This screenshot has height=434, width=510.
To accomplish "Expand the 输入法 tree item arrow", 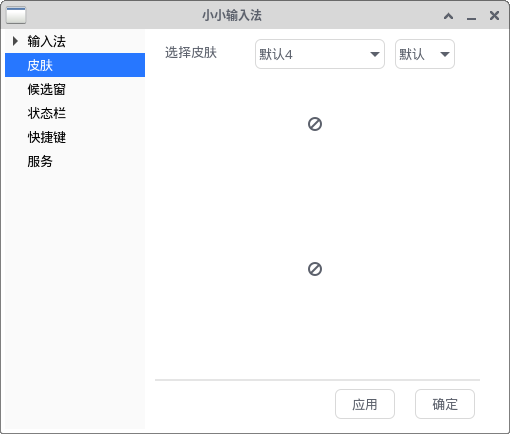I will coord(15,41).
